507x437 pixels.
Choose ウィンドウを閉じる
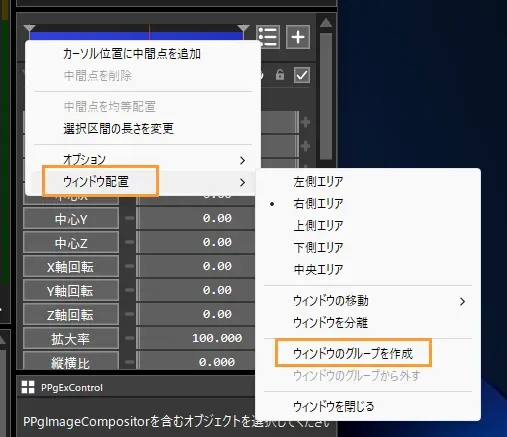[333, 407]
